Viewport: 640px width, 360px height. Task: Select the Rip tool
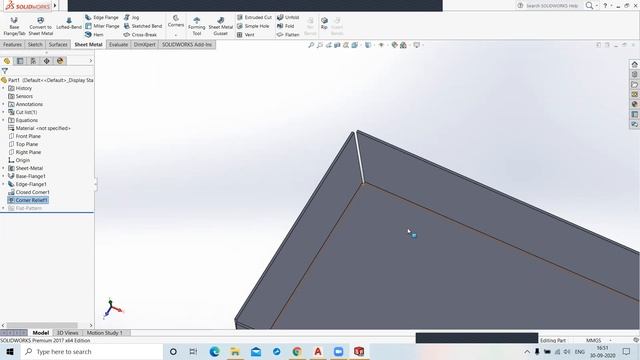point(324,23)
